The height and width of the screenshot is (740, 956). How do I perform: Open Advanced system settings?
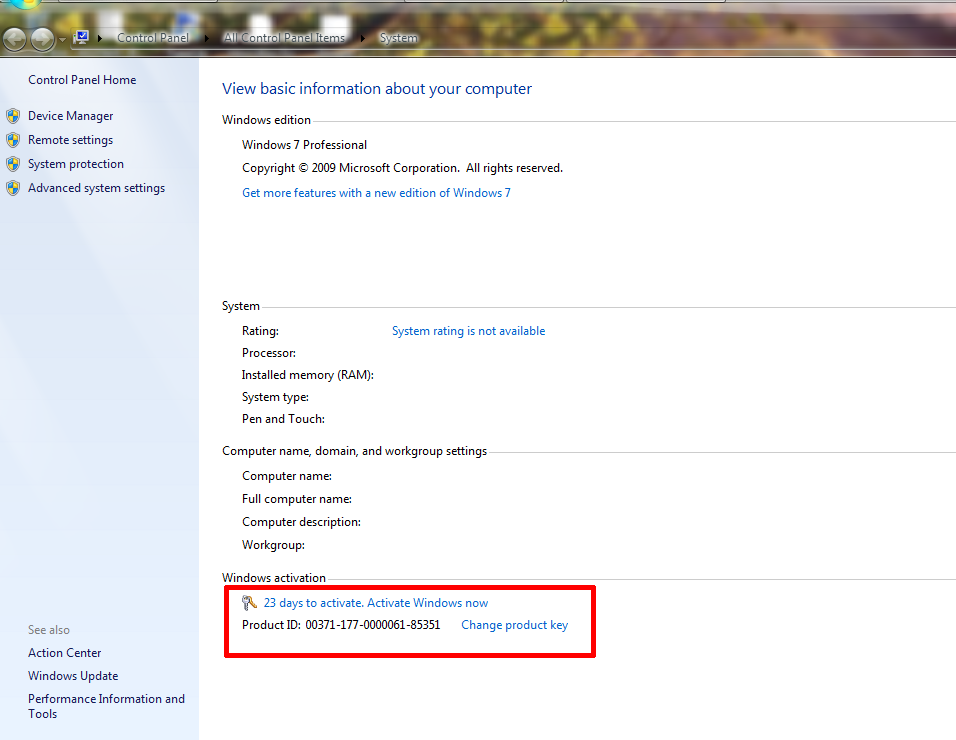[x=96, y=188]
